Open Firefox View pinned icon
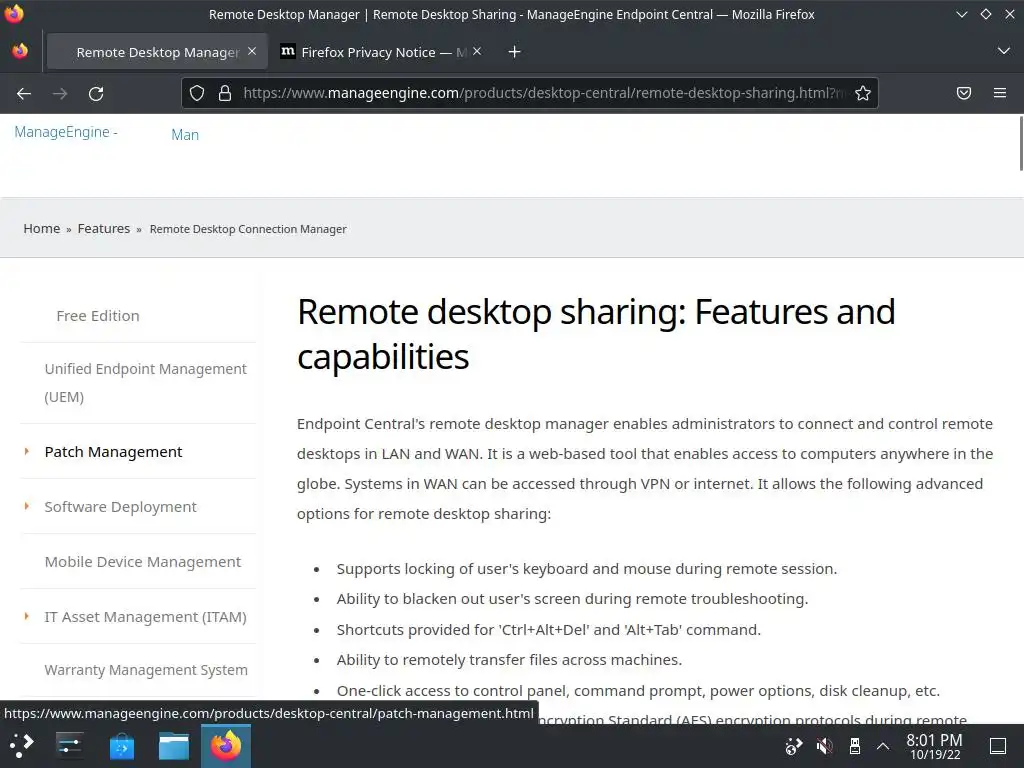Viewport: 1024px width, 768px height. point(20,51)
